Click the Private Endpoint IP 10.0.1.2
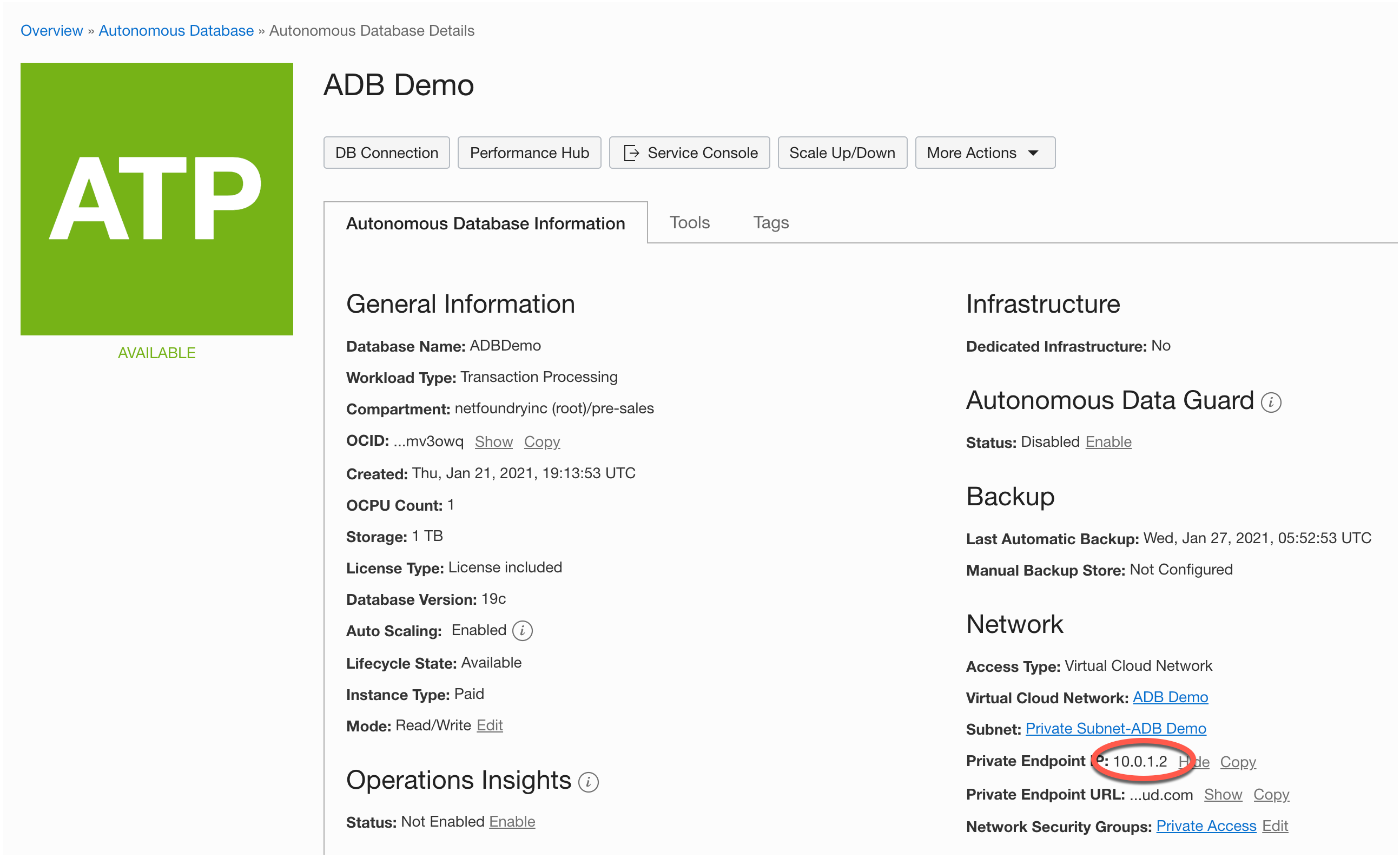Viewport: 1400px width, 858px height. coord(1141,763)
